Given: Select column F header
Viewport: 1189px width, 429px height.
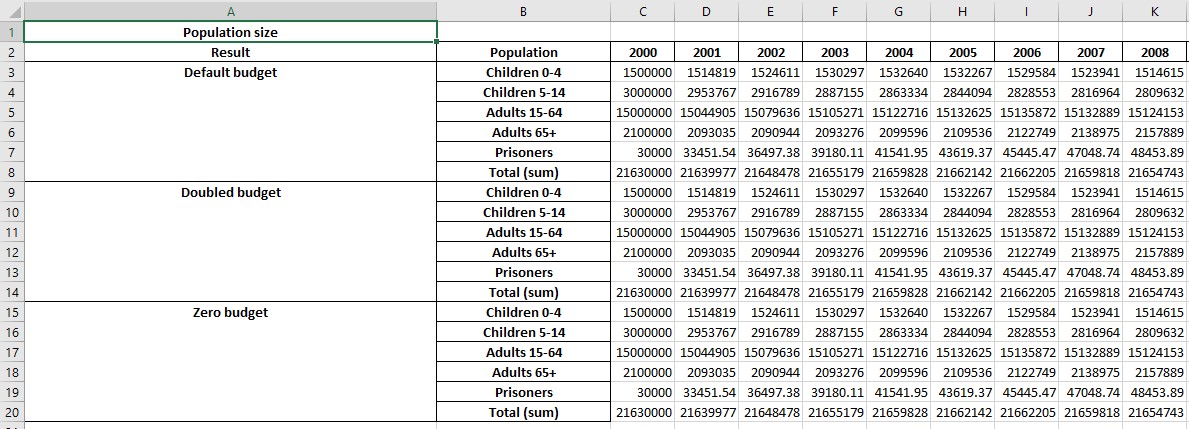Looking at the screenshot, I should 834,11.
